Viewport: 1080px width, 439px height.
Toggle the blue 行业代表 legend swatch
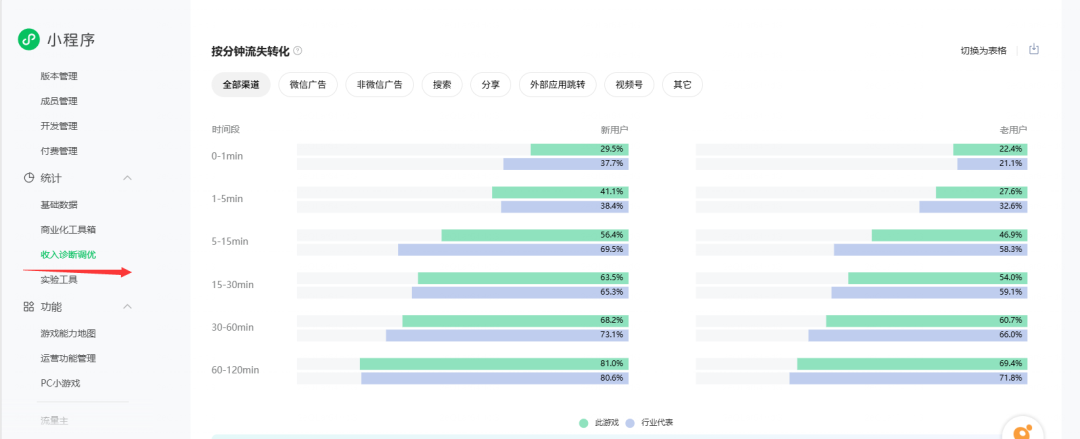coord(630,422)
